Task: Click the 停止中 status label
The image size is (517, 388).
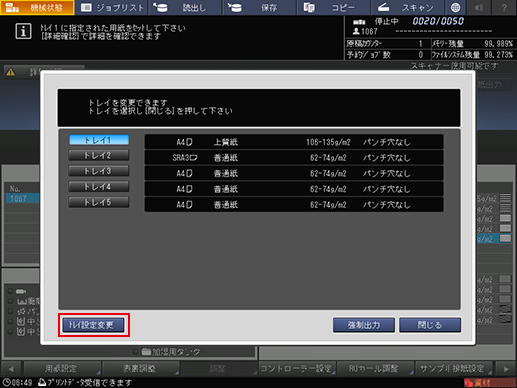Action: pos(386,22)
